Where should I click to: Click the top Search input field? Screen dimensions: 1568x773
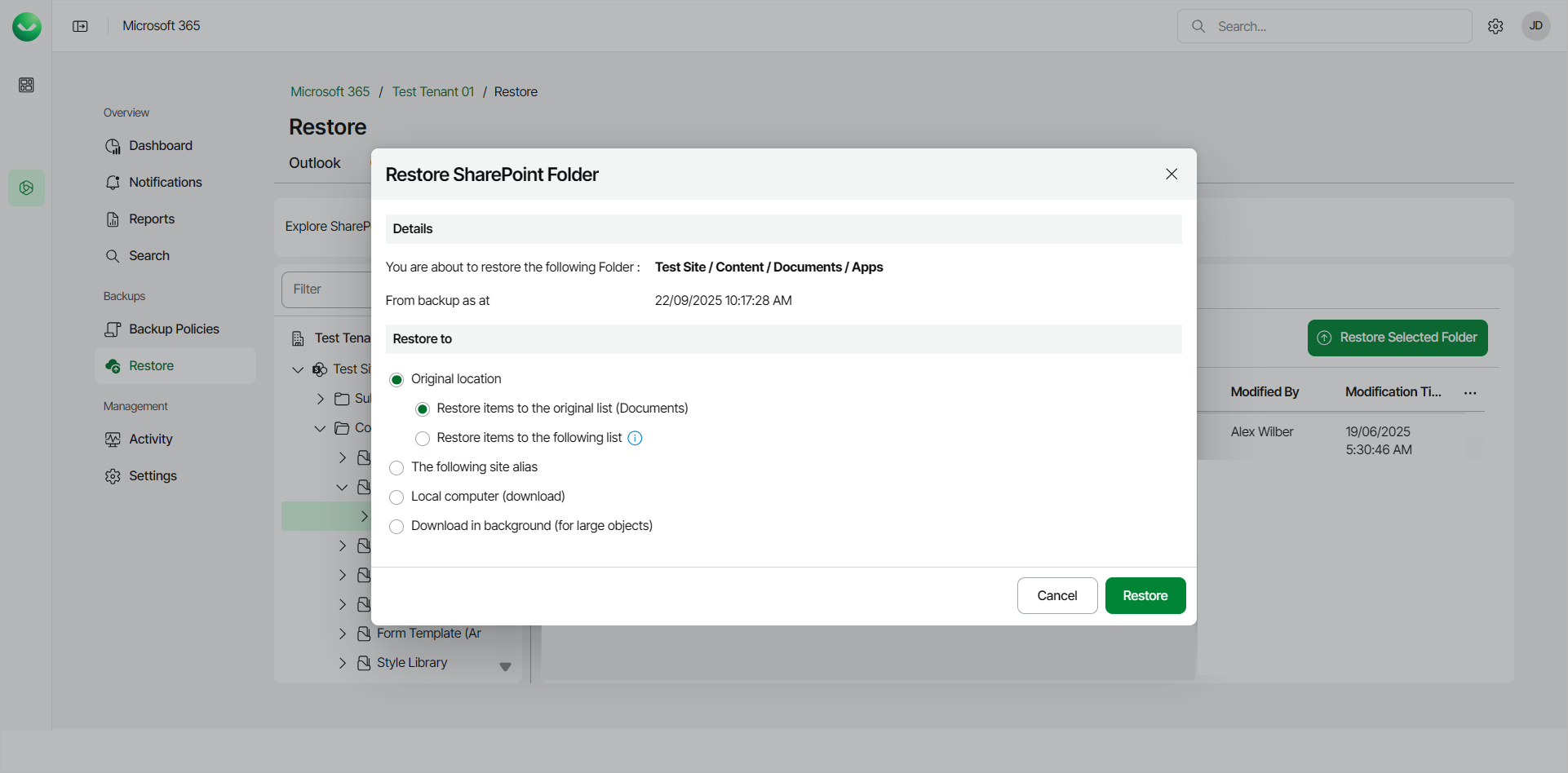click(x=1338, y=26)
